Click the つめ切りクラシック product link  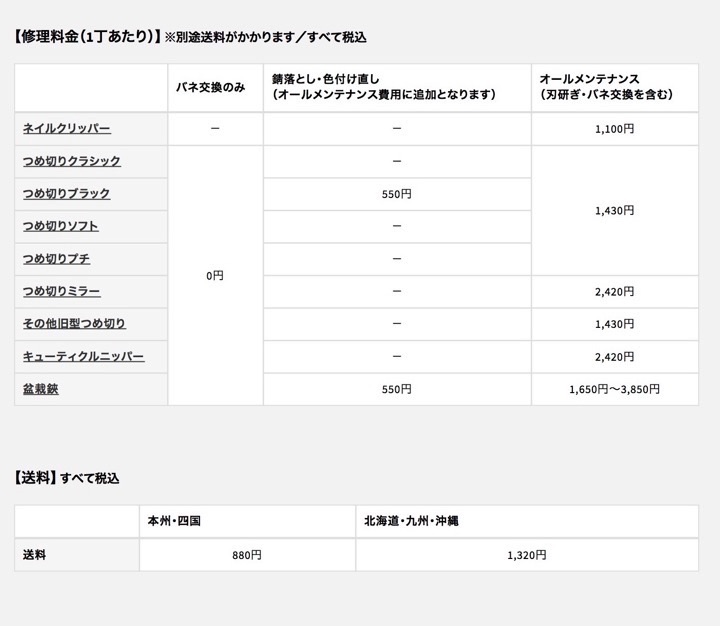point(72,161)
